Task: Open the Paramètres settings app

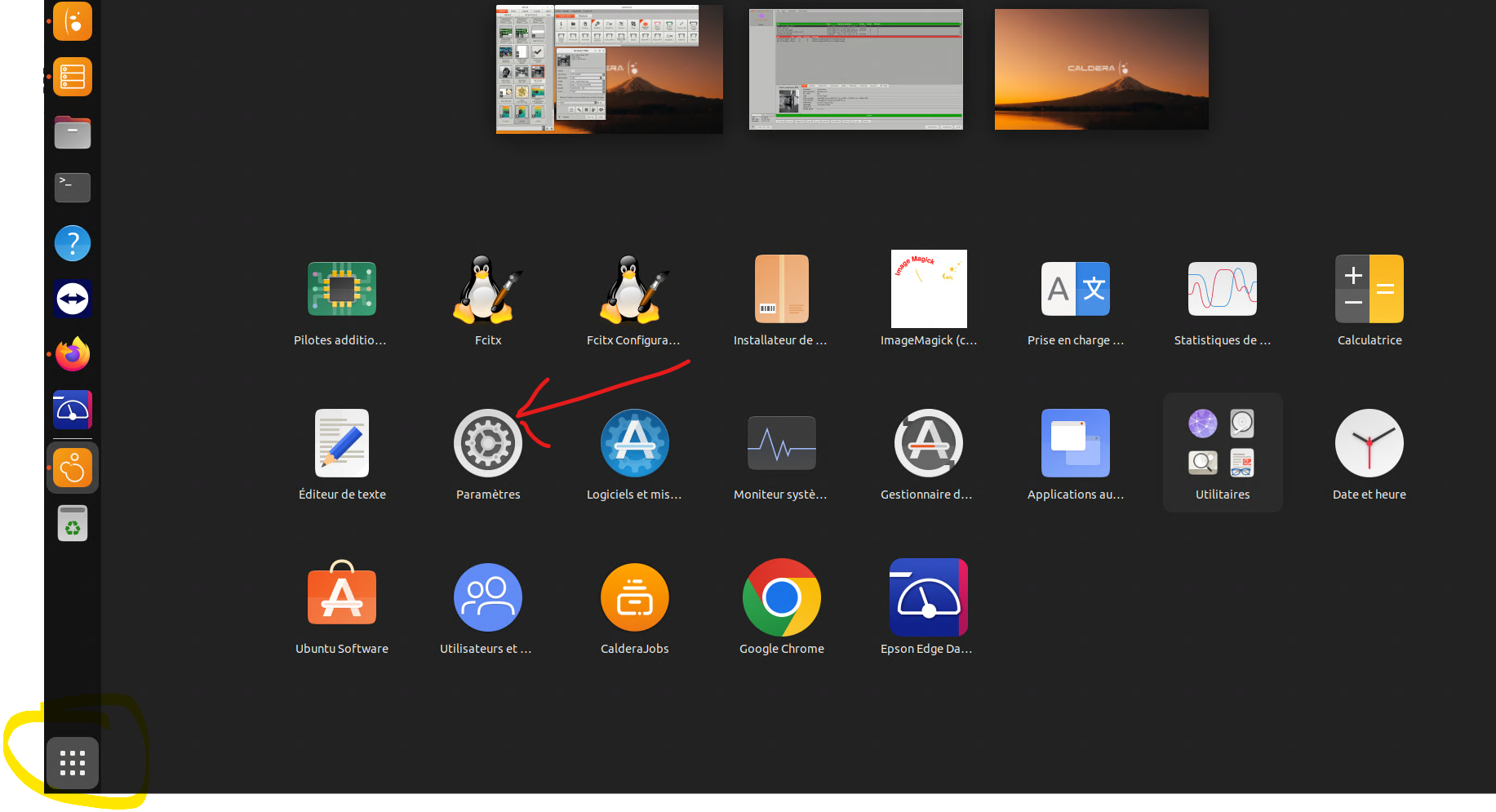Action: pyautogui.click(x=487, y=443)
